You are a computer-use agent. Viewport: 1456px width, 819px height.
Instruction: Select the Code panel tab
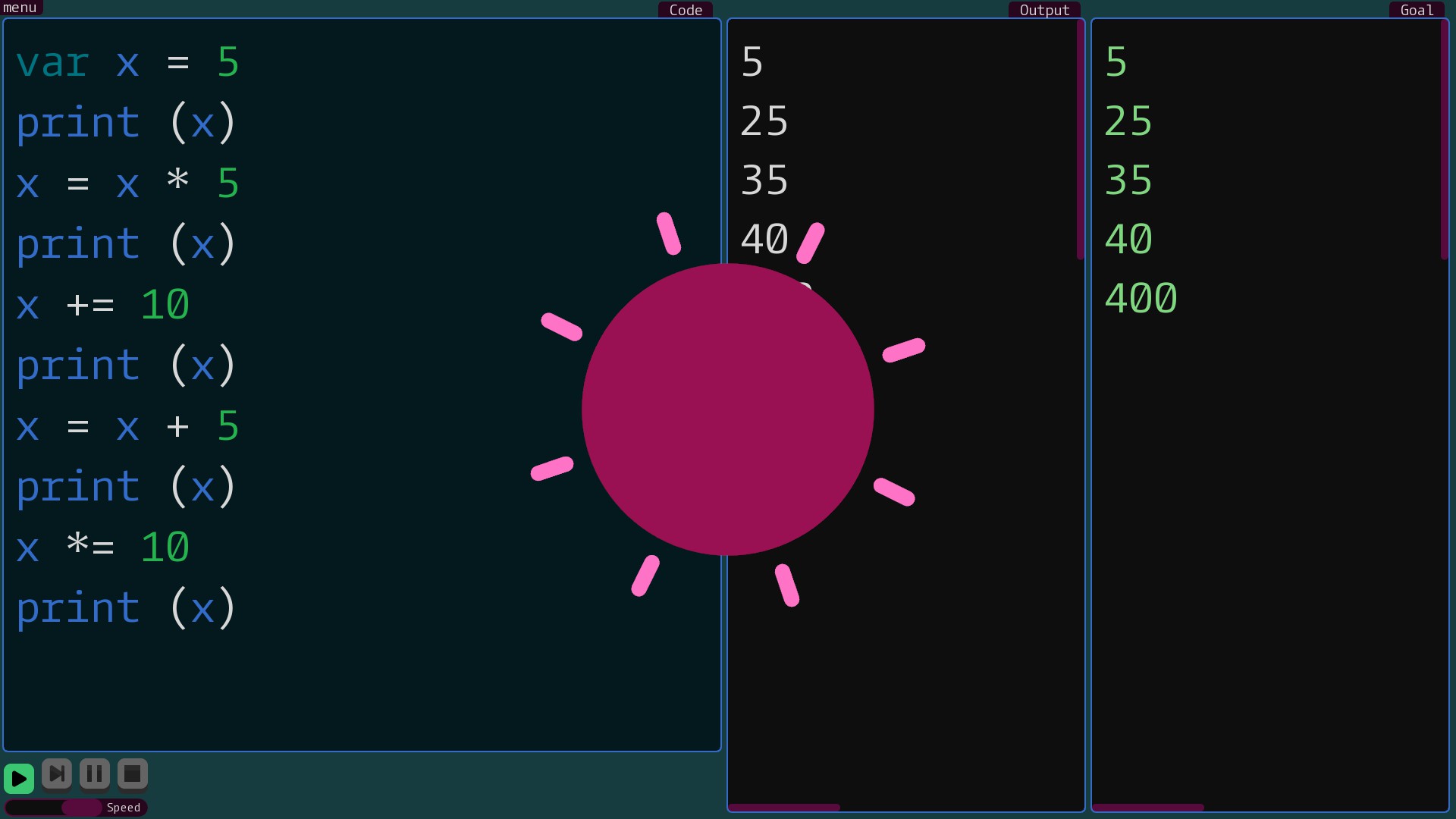click(x=685, y=10)
